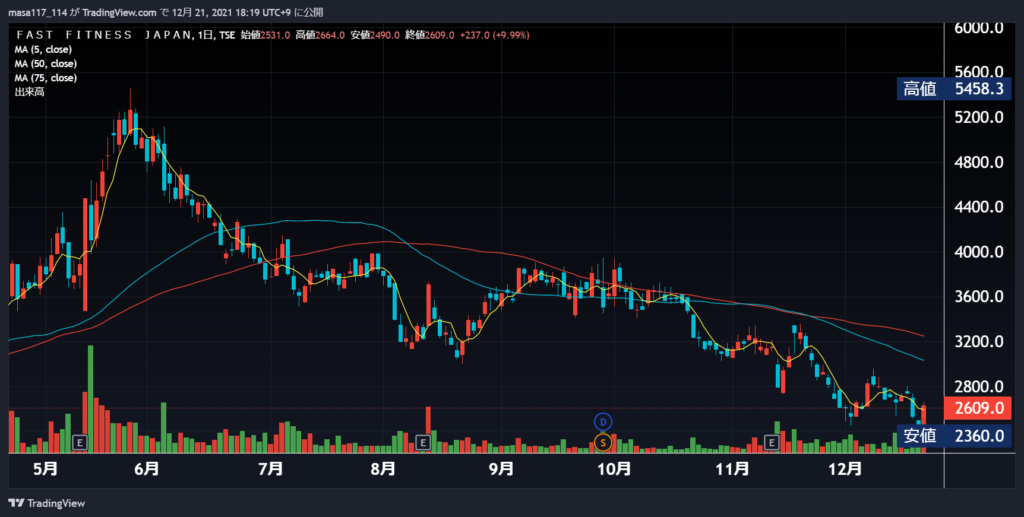Click the blue D dividend marker icon
This screenshot has height=517, width=1024.
point(603,422)
